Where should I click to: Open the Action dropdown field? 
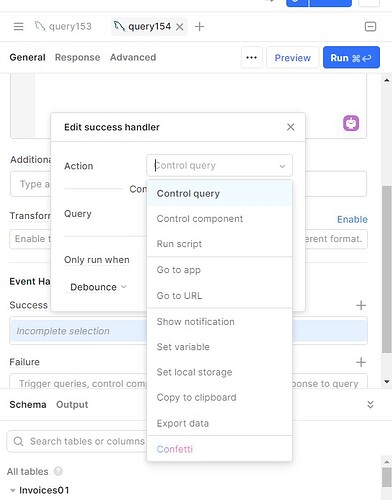[x=219, y=165]
